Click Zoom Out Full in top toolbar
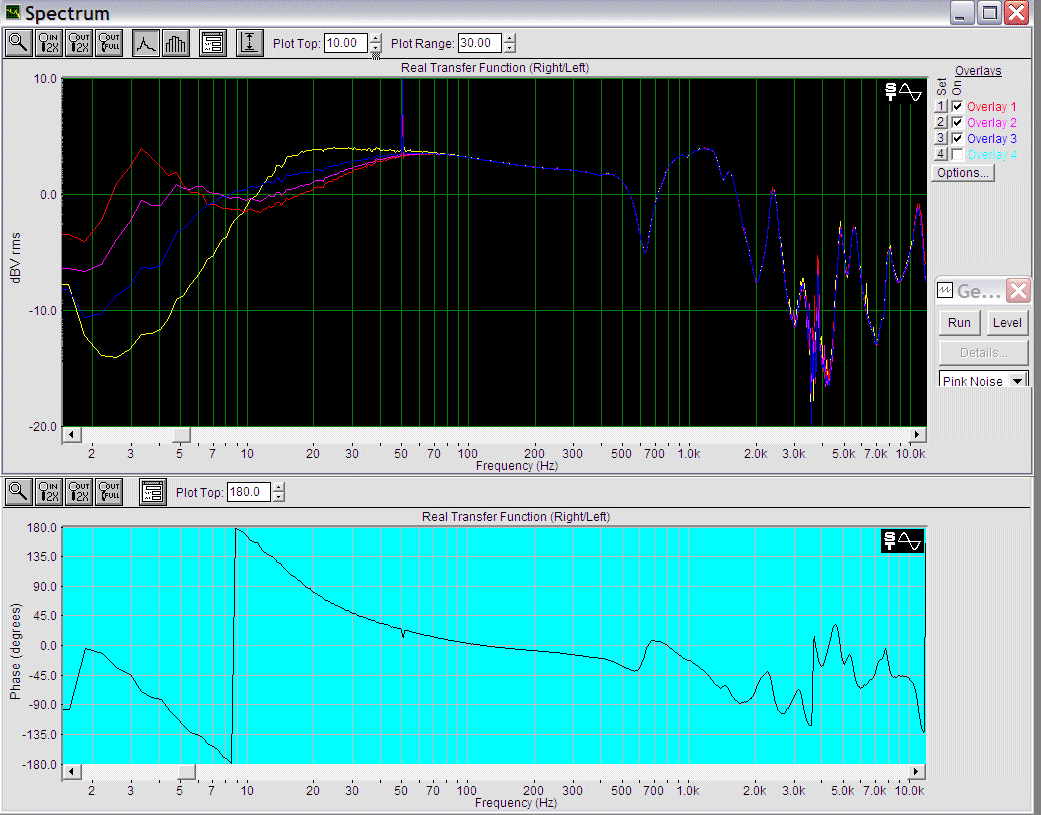Viewport: 1041px width, 815px height. (x=109, y=43)
